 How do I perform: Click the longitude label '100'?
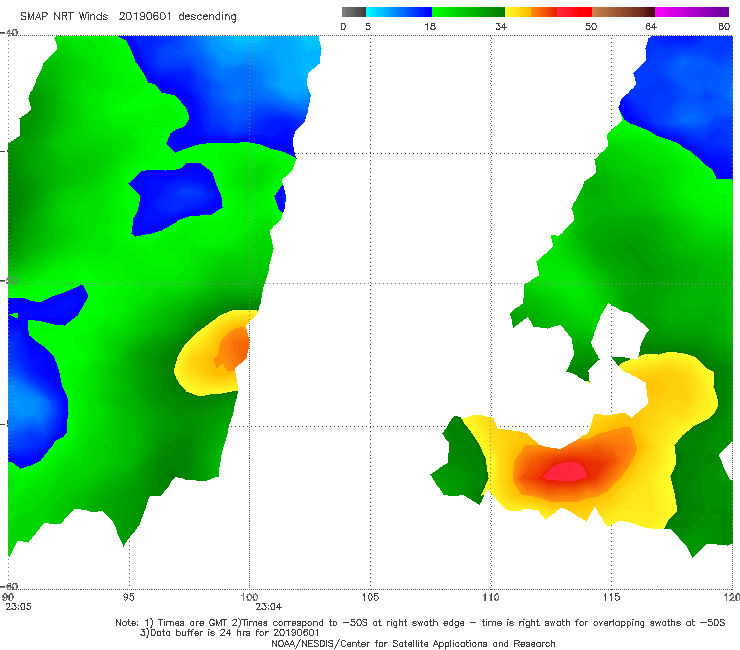tap(249, 597)
